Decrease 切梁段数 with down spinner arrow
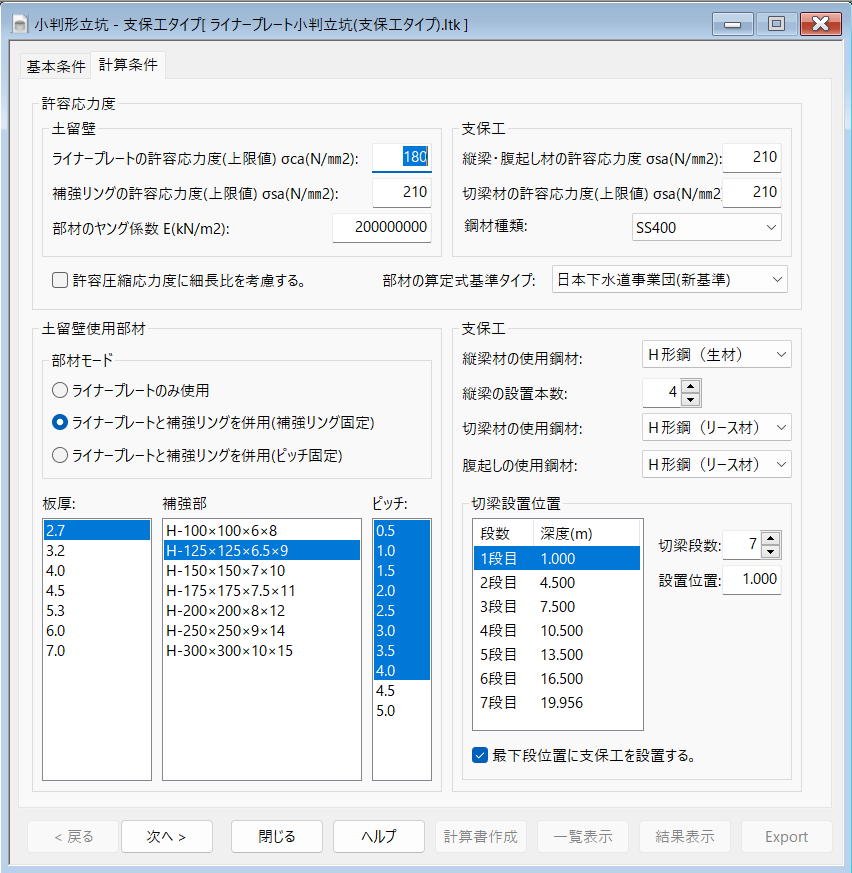 770,552
